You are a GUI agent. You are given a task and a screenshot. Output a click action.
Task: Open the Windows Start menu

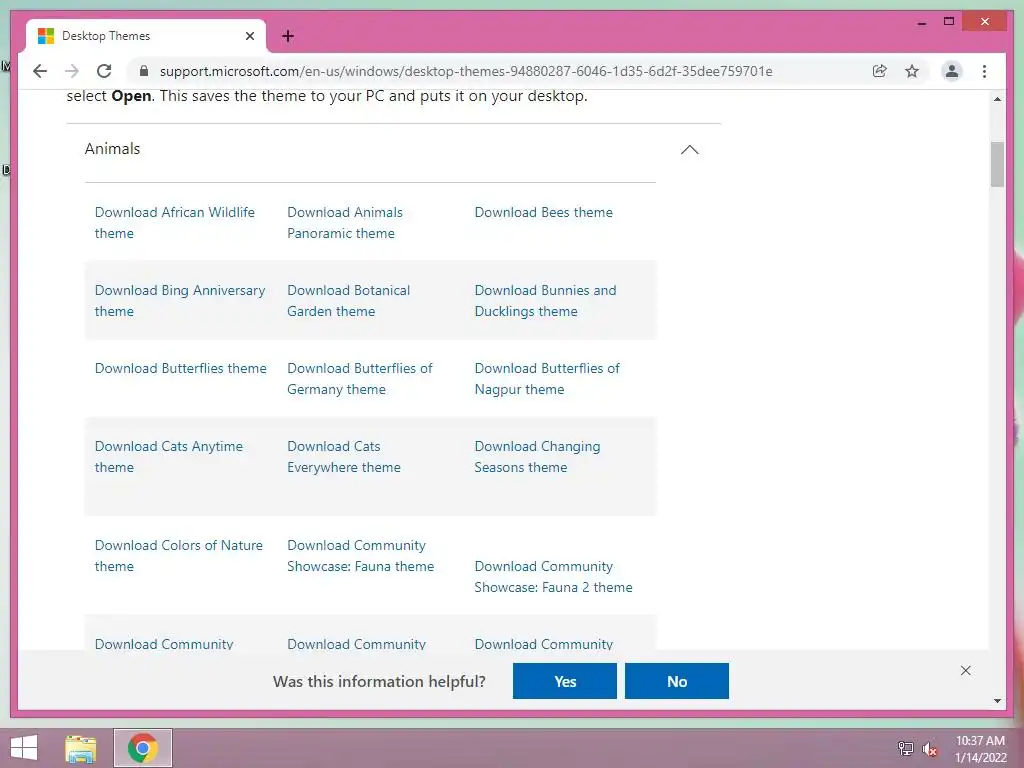[24, 748]
